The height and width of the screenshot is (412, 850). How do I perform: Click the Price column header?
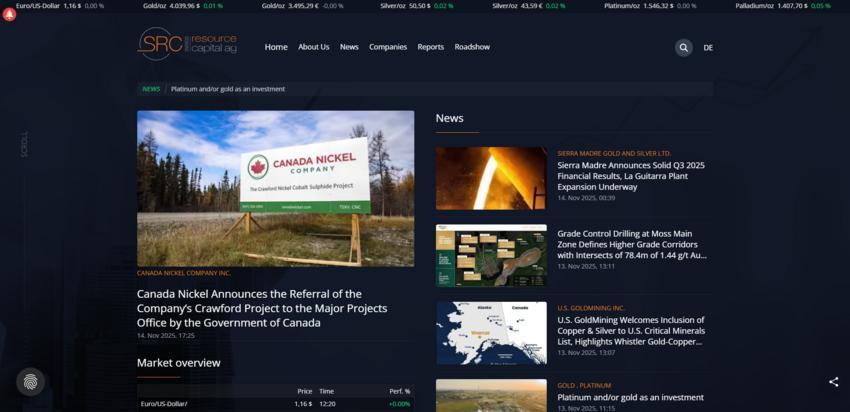tap(305, 391)
